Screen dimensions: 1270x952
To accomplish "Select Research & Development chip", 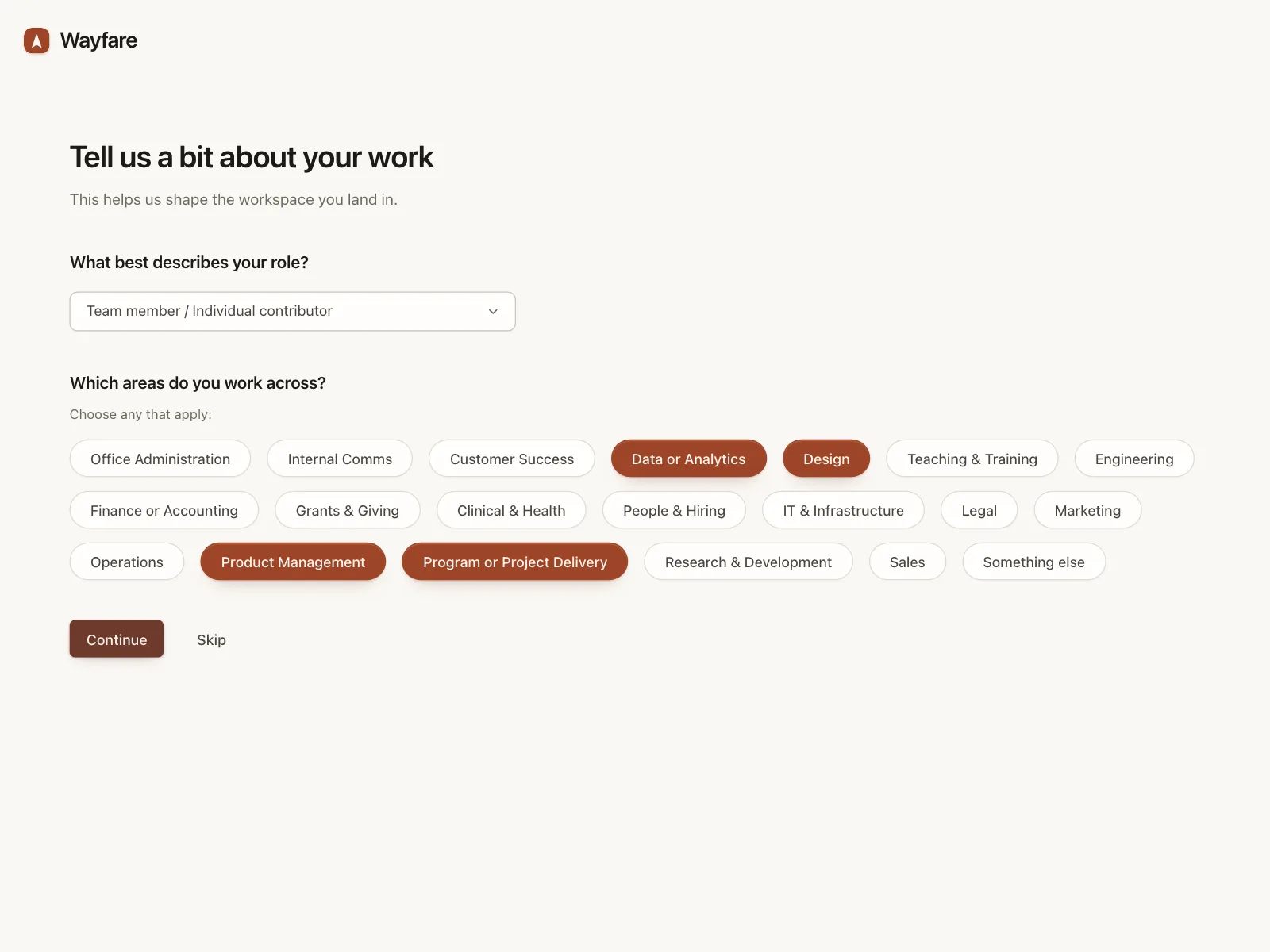I will 749,562.
